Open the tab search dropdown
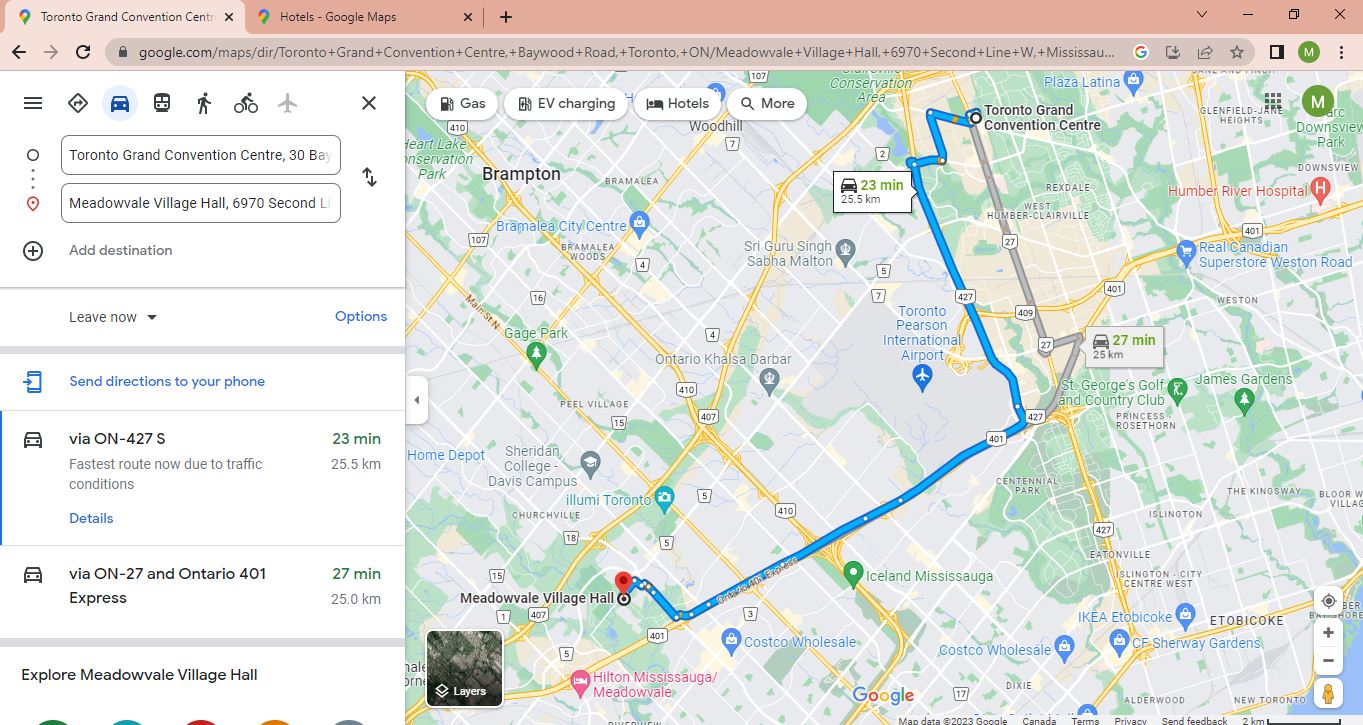This screenshot has width=1363, height=725. (x=1202, y=15)
